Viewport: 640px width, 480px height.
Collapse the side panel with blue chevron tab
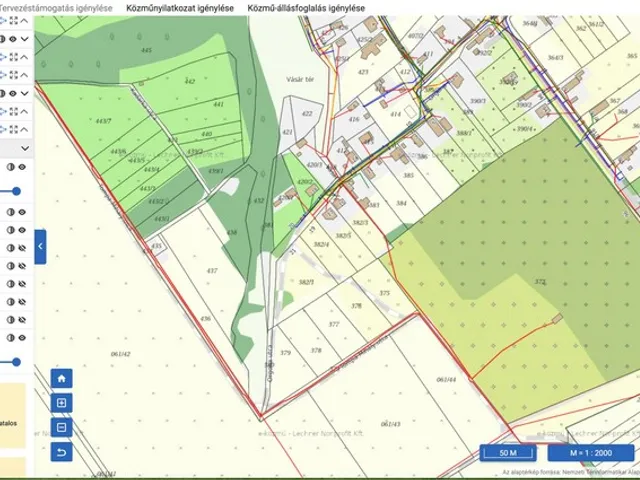pyautogui.click(x=40, y=246)
